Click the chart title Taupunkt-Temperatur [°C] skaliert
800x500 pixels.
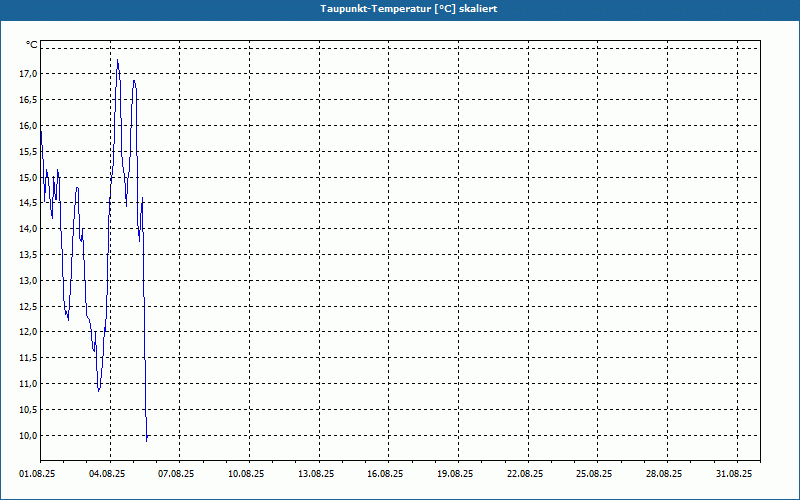[x=409, y=9]
